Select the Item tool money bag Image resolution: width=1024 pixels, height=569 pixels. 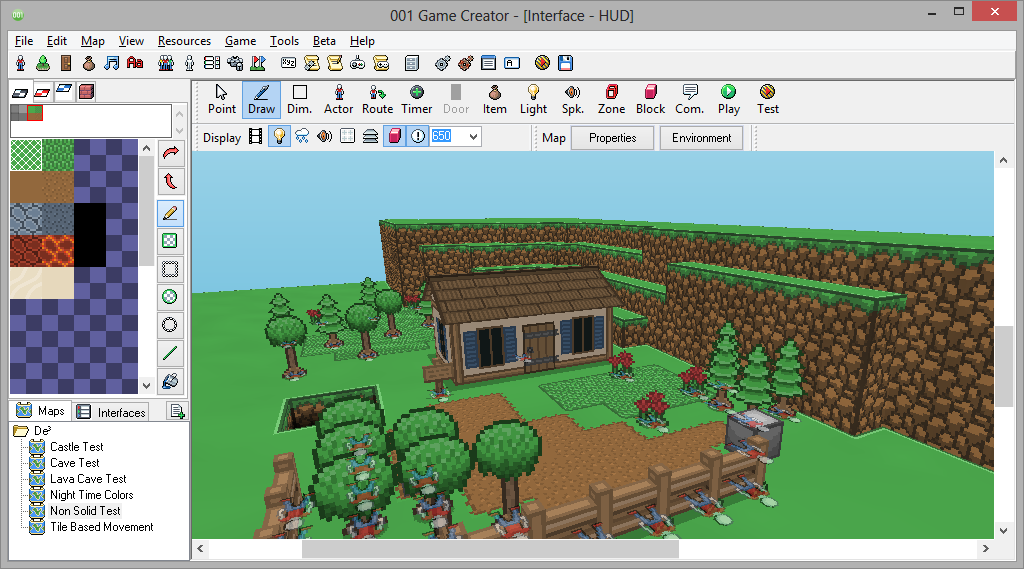click(x=495, y=99)
